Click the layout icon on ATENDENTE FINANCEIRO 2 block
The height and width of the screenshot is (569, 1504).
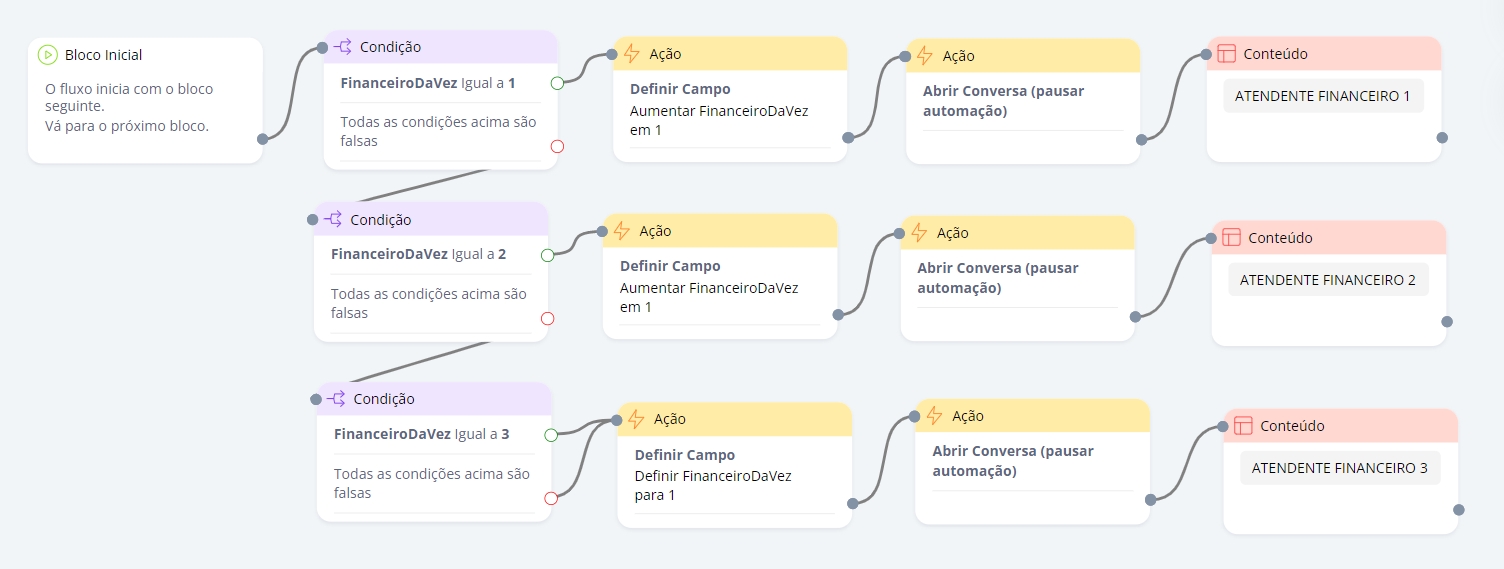1231,238
